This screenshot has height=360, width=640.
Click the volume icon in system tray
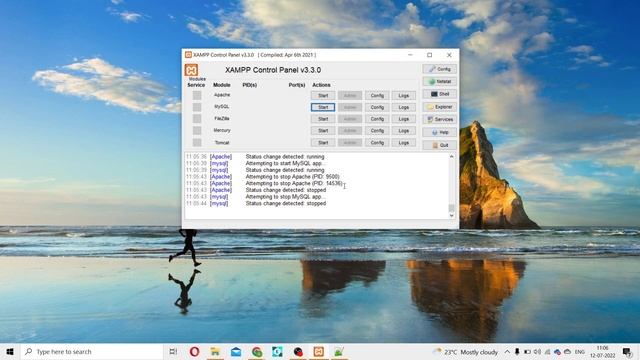pos(537,352)
